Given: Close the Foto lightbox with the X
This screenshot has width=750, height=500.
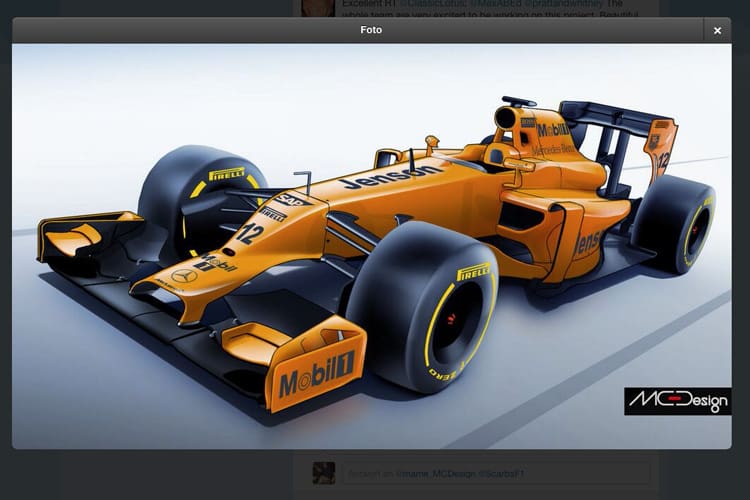Looking at the screenshot, I should pyautogui.click(x=717, y=30).
